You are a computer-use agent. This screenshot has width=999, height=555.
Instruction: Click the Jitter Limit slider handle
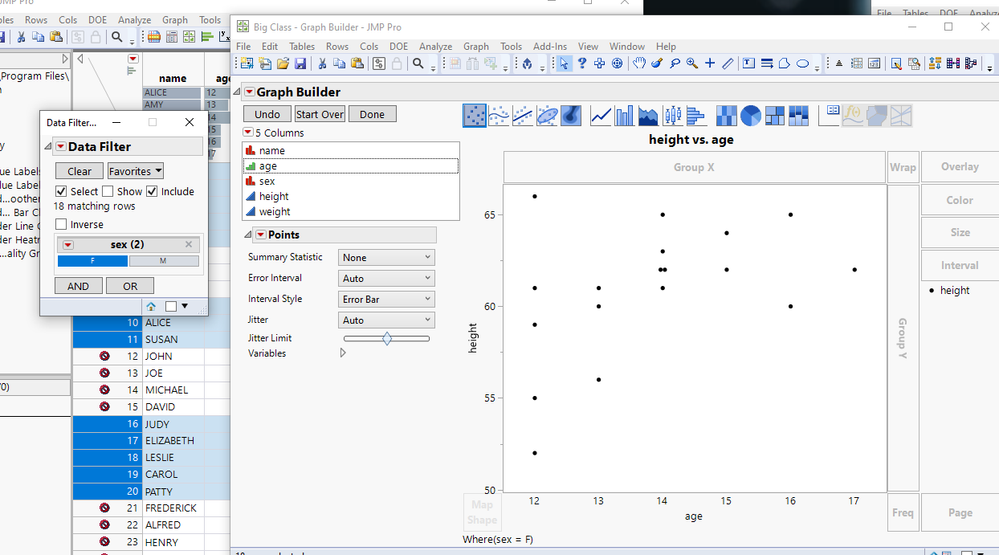pyautogui.click(x=387, y=338)
